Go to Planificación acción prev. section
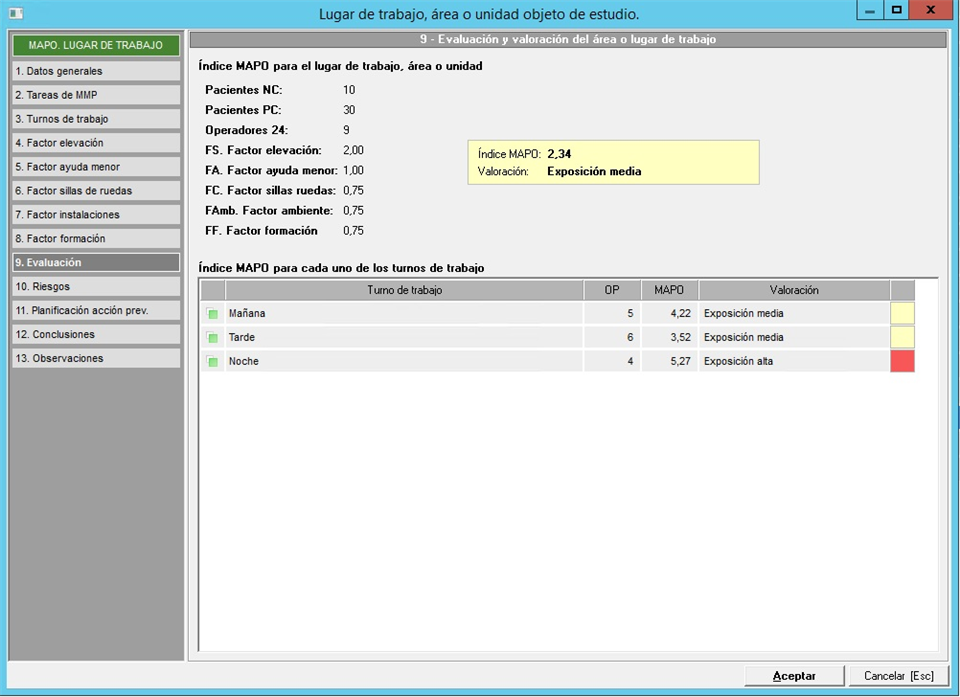This screenshot has height=697, width=960. [95, 311]
